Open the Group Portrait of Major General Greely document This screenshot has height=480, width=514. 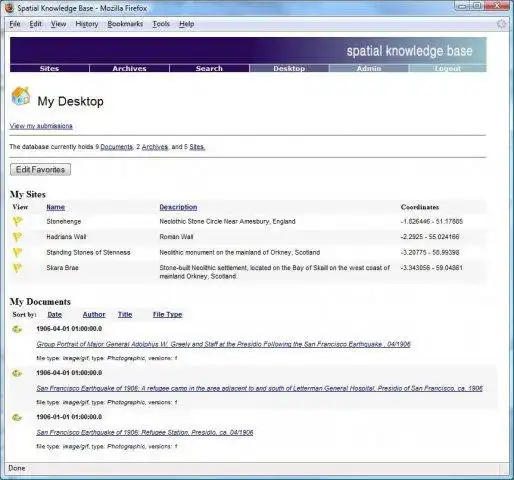(223, 344)
